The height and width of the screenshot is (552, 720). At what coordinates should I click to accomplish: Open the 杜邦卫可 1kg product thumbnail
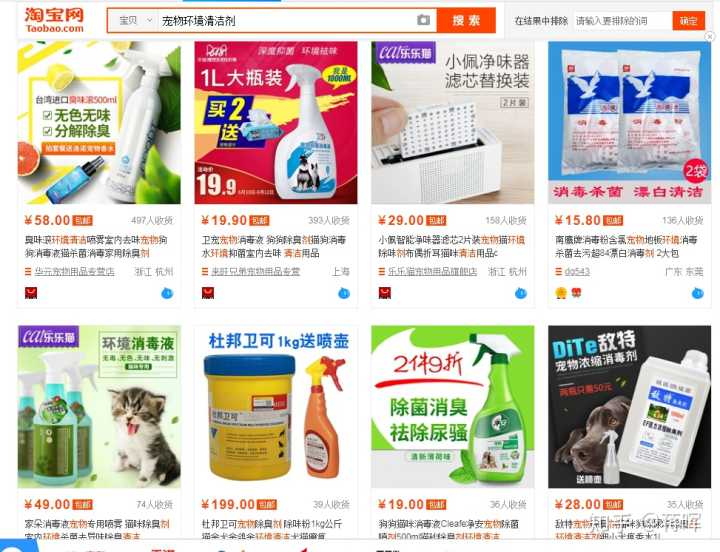[x=276, y=407]
